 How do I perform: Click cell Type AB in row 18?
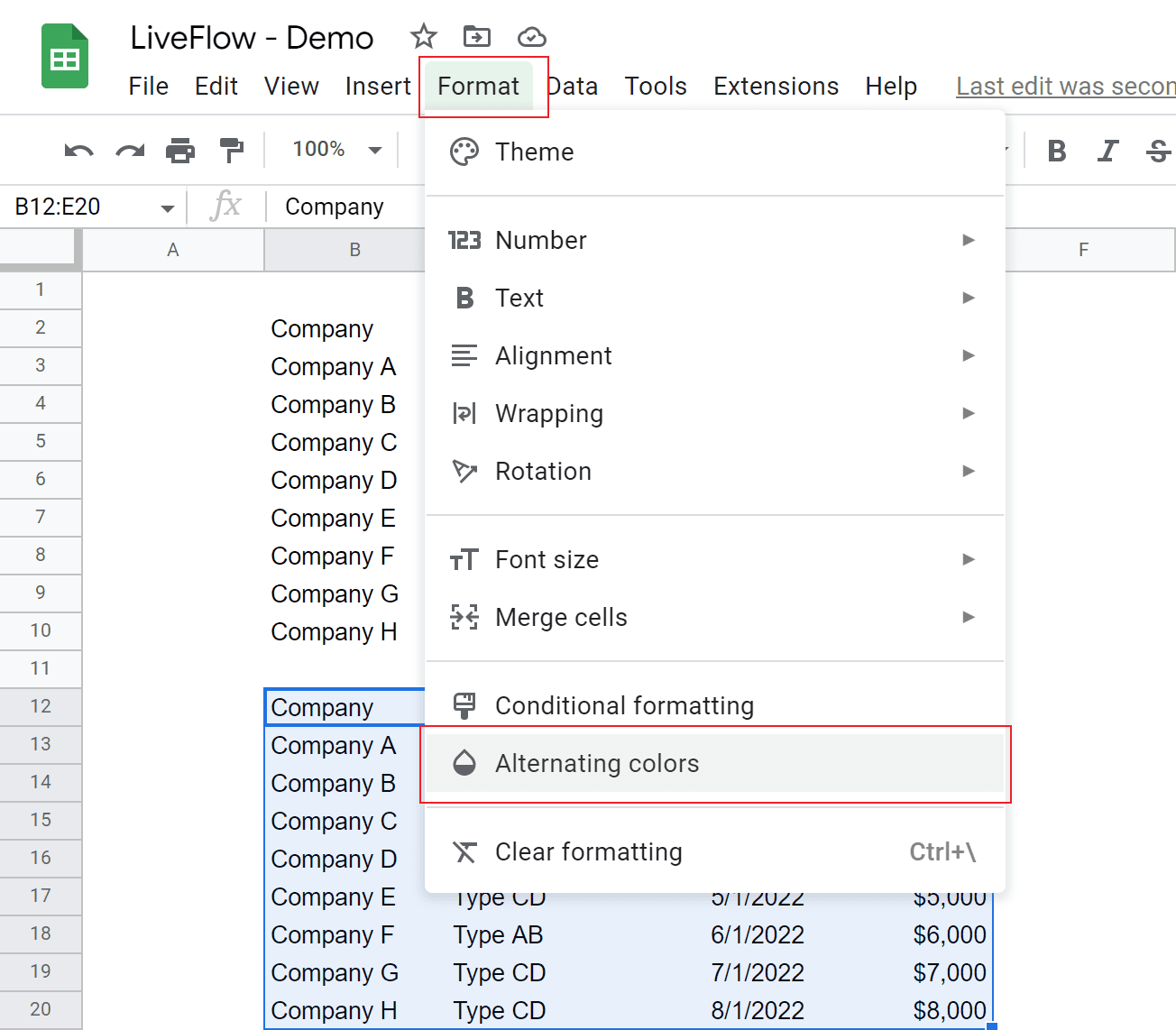(x=499, y=935)
